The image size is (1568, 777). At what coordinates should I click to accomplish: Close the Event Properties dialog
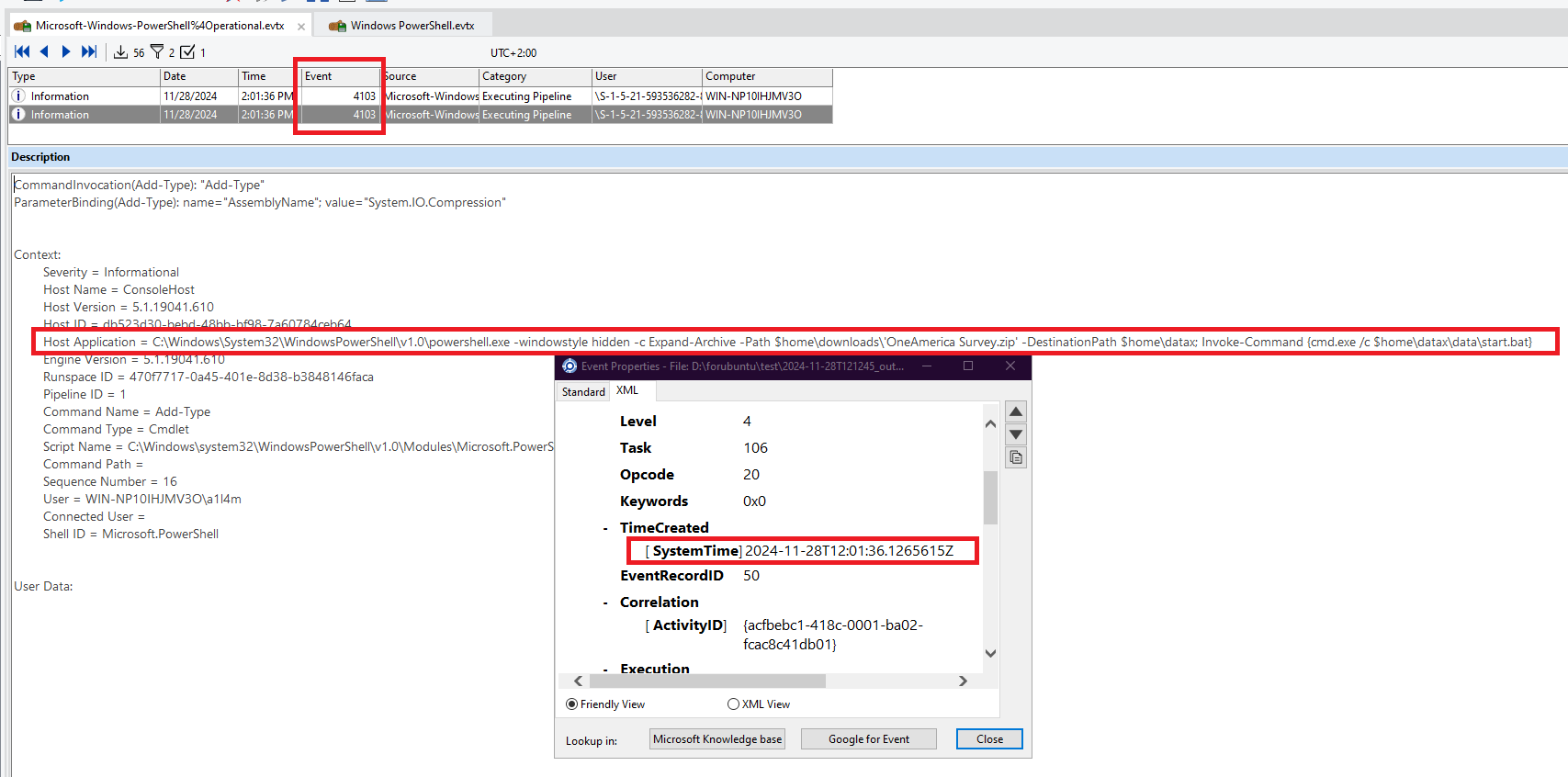(x=989, y=739)
